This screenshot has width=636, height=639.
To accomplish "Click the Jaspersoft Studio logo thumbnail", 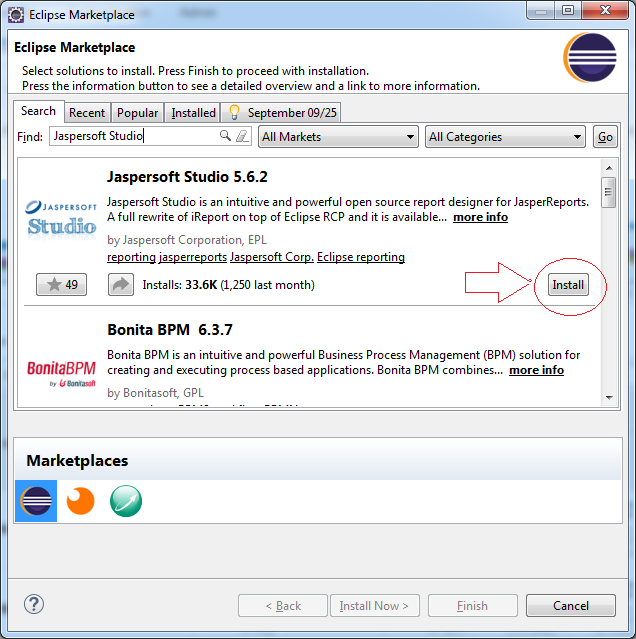I will pyautogui.click(x=61, y=219).
